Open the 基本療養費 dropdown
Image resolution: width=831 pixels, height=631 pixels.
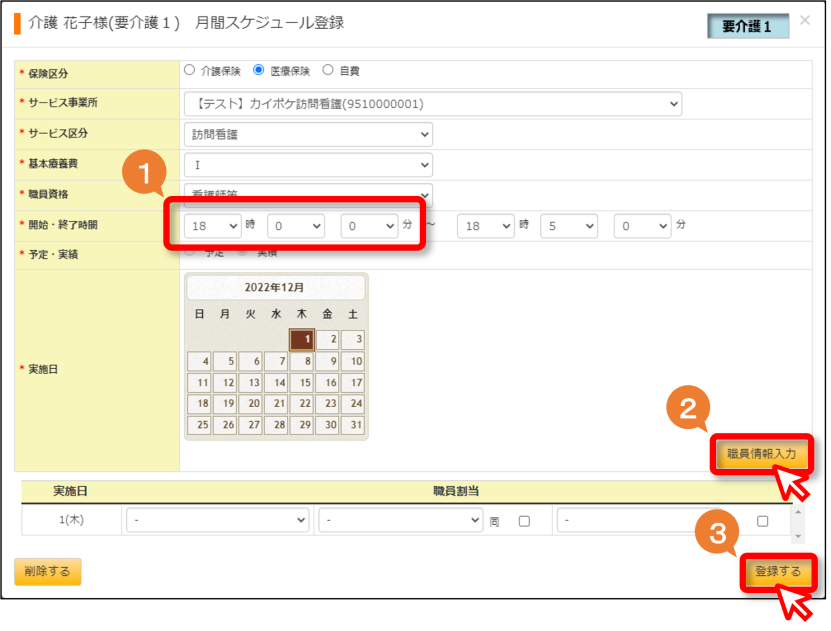(x=308, y=165)
